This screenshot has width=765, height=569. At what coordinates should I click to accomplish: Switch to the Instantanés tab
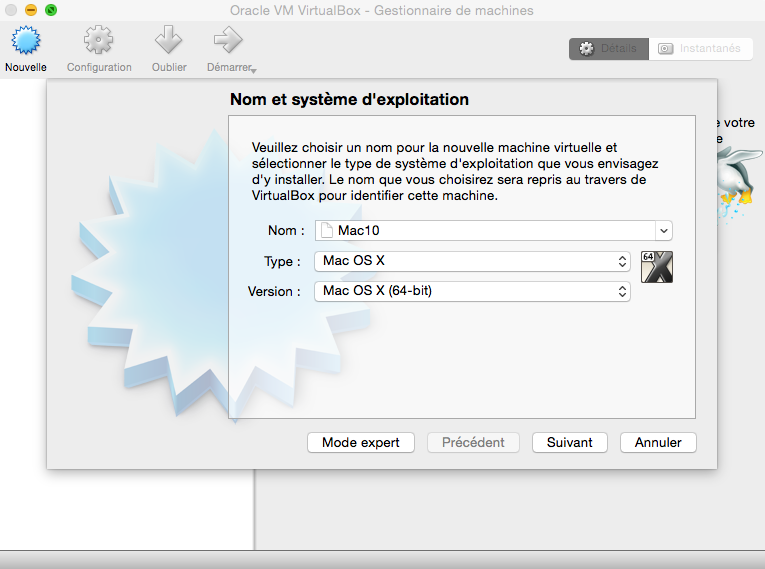pyautogui.click(x=701, y=49)
